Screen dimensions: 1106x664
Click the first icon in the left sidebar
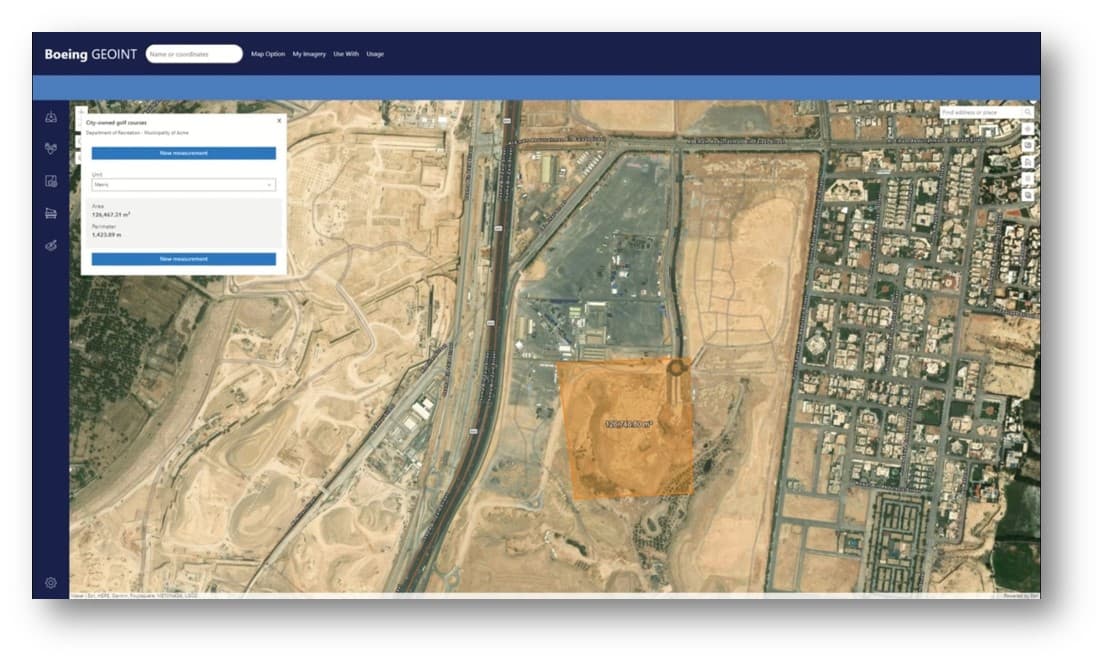pyautogui.click(x=51, y=118)
